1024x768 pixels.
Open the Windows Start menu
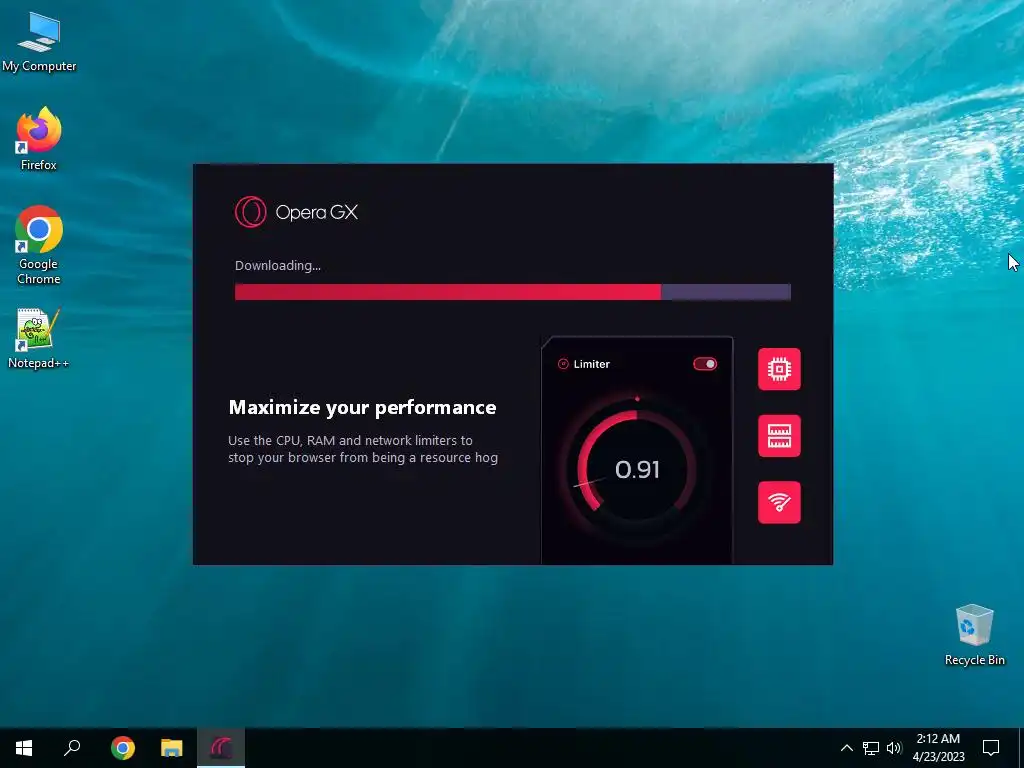24,748
